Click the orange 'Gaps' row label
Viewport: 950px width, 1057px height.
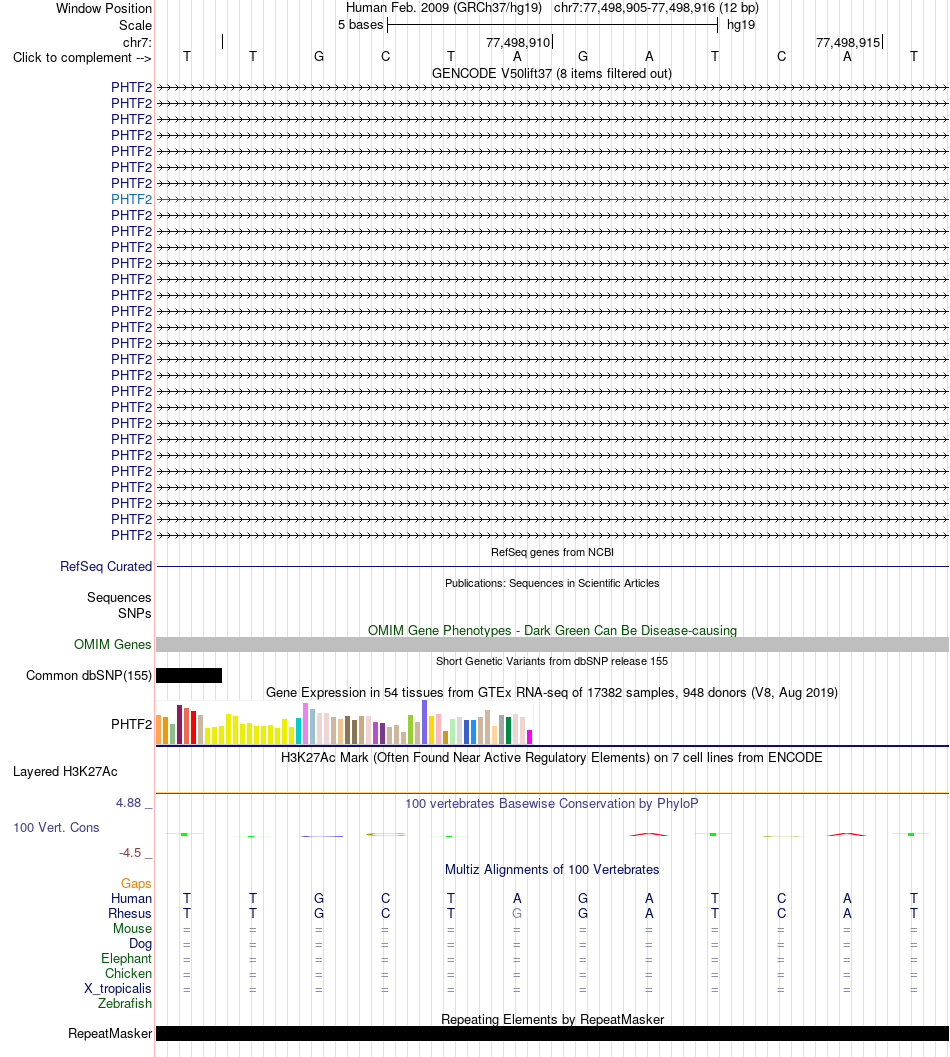136,884
